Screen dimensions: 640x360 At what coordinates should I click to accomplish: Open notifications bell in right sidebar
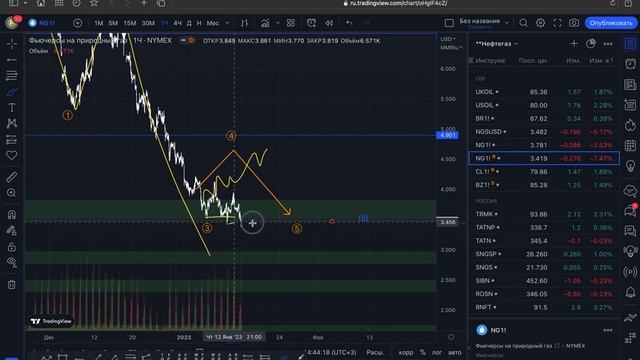631,292
